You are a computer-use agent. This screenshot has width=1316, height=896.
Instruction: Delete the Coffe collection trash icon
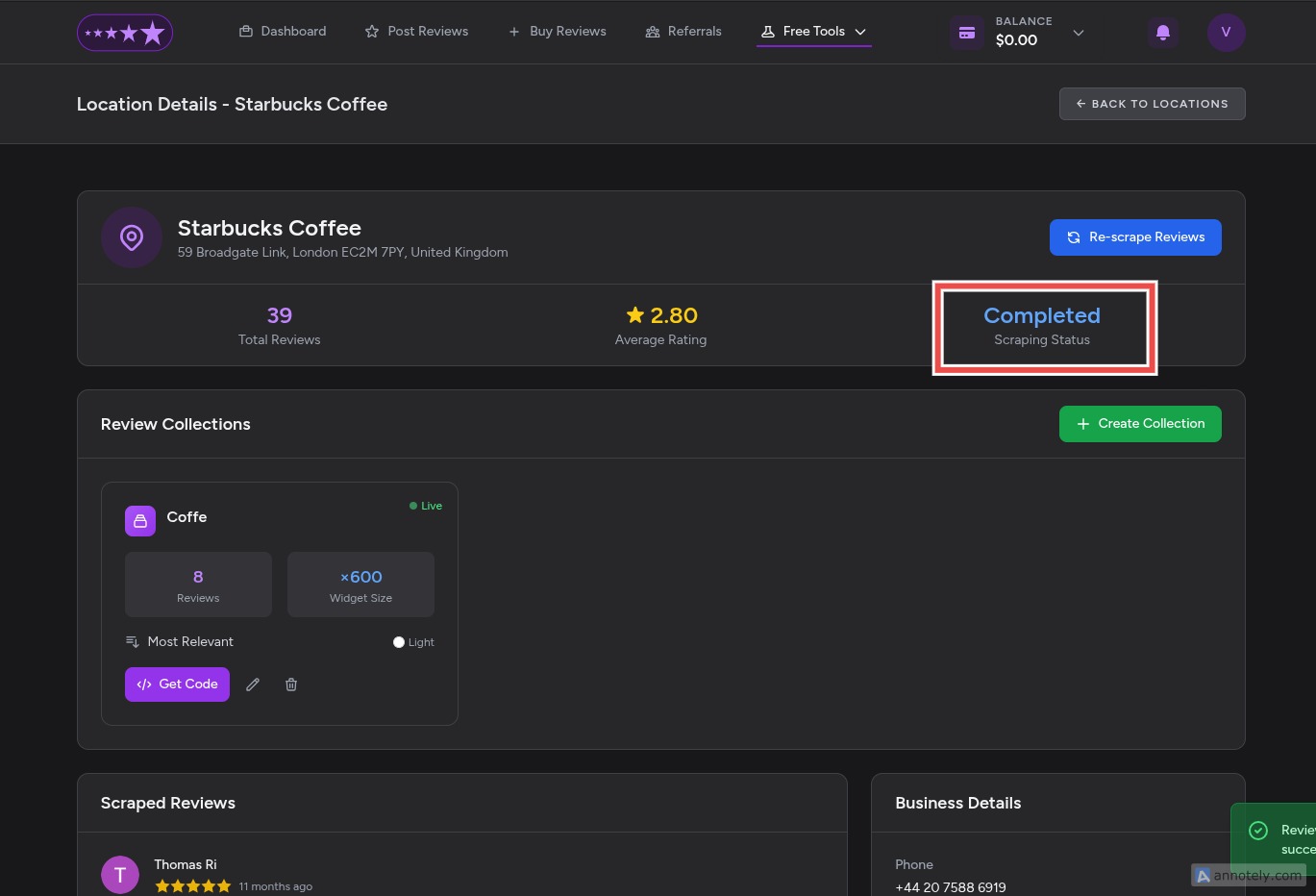point(291,684)
